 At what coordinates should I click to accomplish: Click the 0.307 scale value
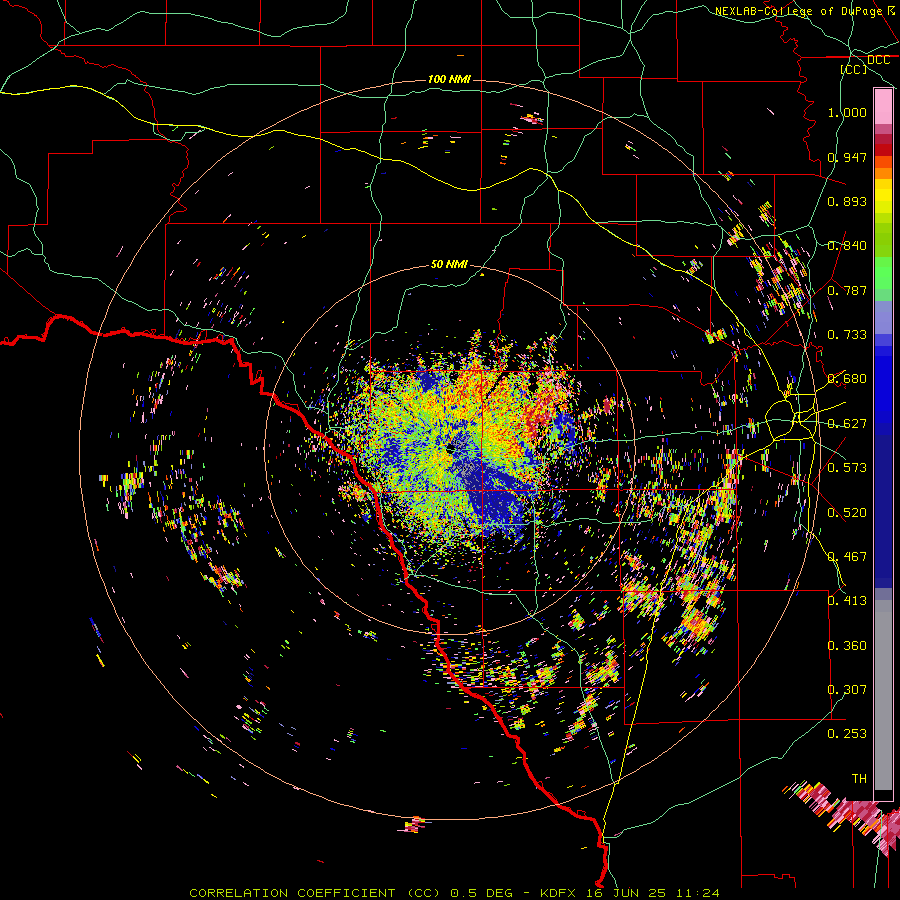847,690
